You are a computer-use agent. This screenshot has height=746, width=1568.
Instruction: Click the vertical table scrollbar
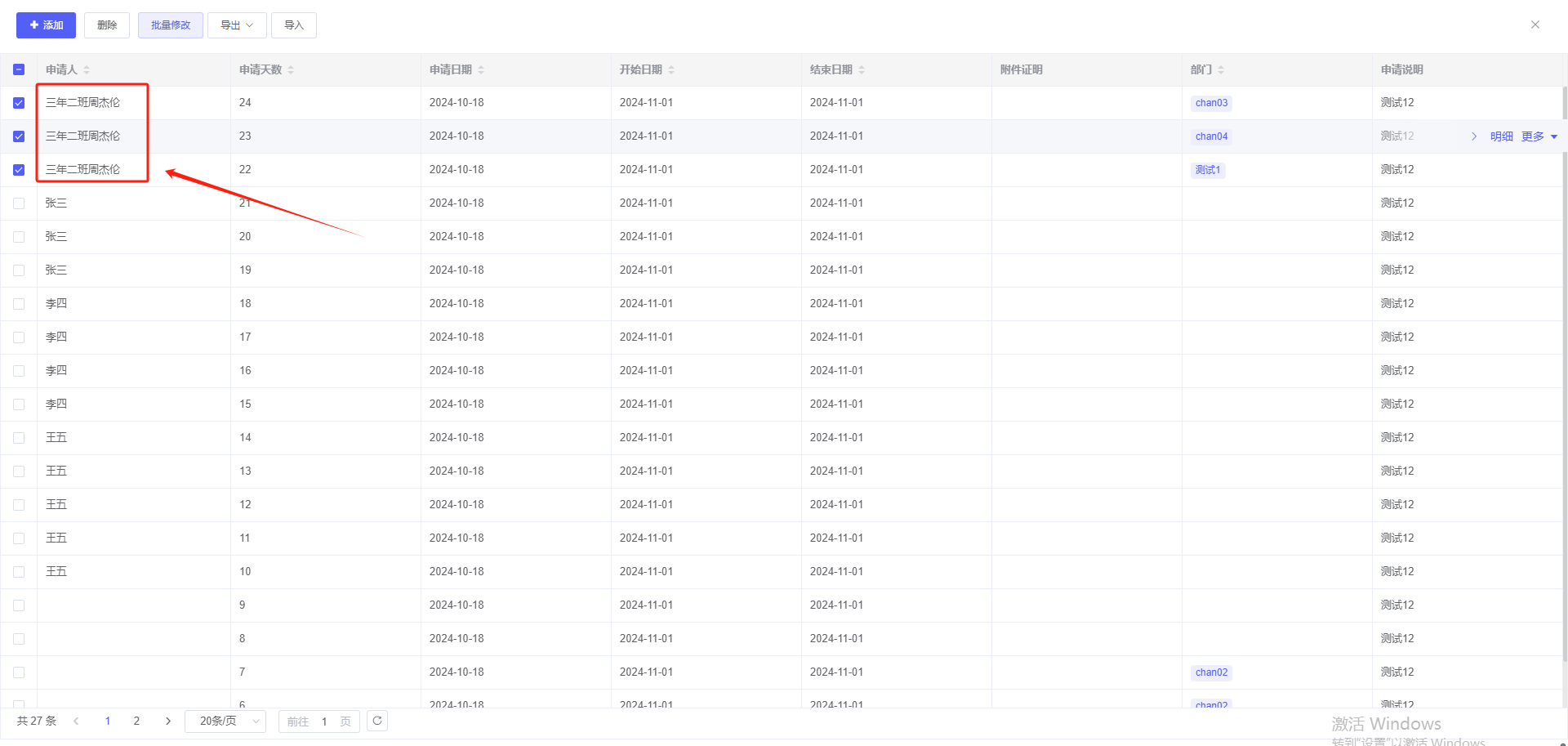coord(1564,368)
